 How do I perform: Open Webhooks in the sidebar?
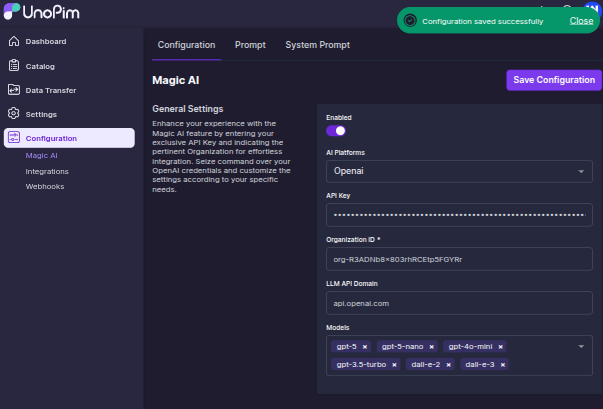click(44, 186)
